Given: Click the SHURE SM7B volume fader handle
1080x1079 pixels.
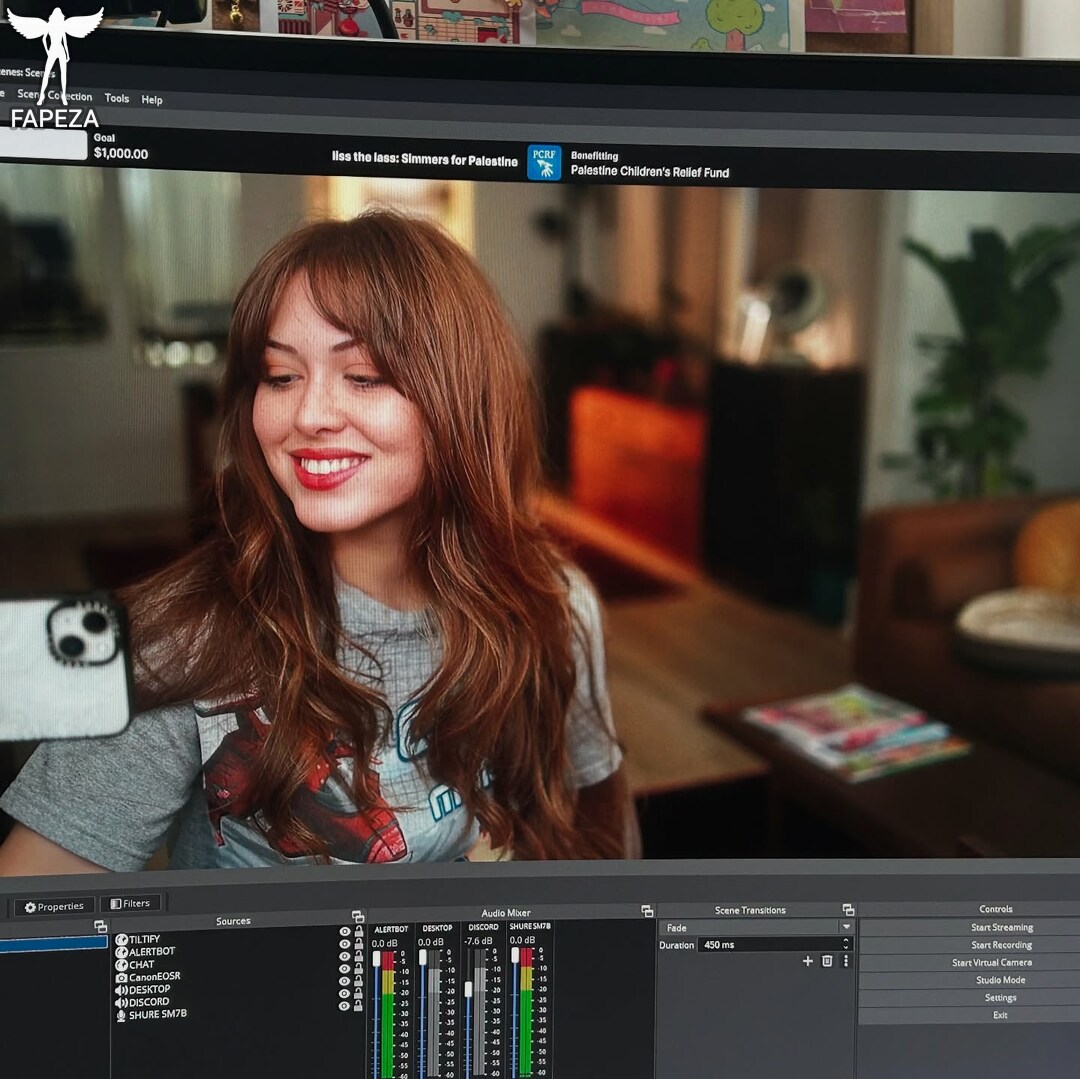Looking at the screenshot, I should coord(515,955).
